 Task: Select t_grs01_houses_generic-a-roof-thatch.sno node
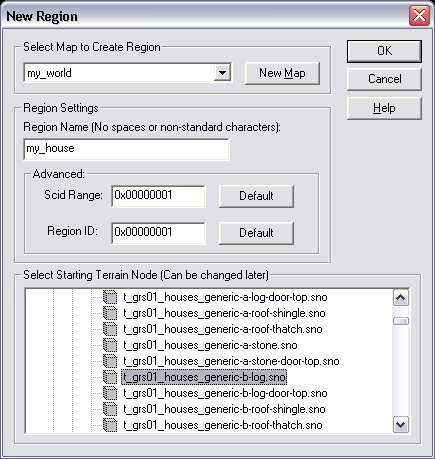223,329
